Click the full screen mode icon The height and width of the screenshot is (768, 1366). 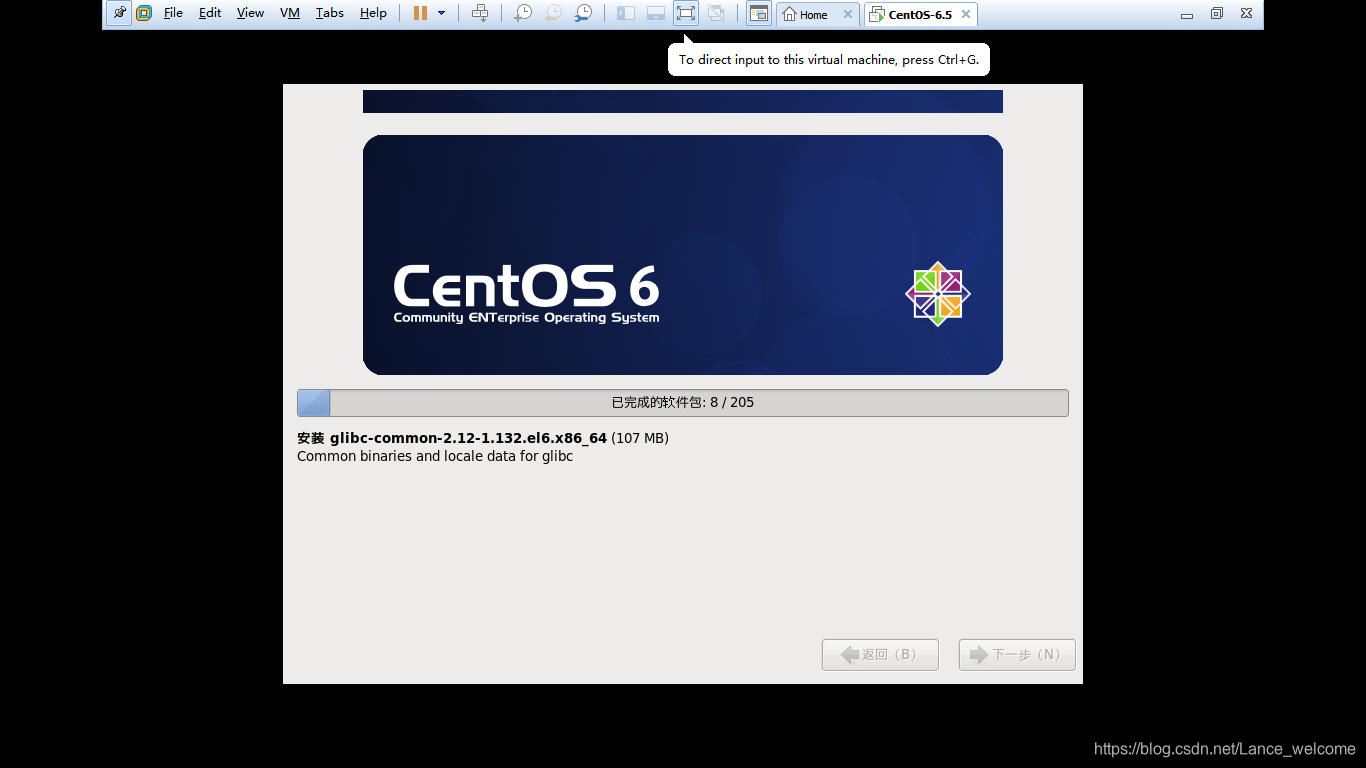pos(686,14)
